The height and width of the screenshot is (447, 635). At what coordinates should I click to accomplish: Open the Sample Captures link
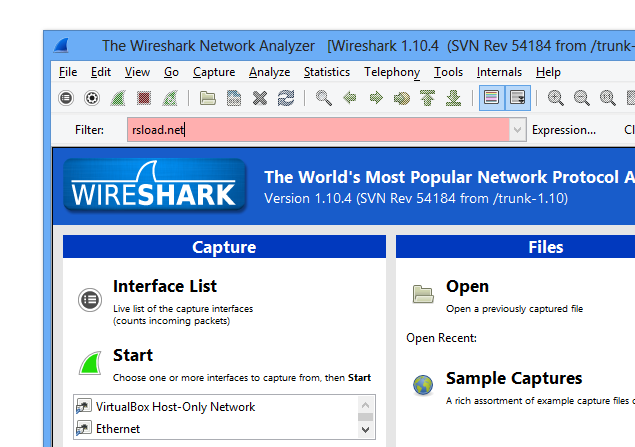(514, 378)
